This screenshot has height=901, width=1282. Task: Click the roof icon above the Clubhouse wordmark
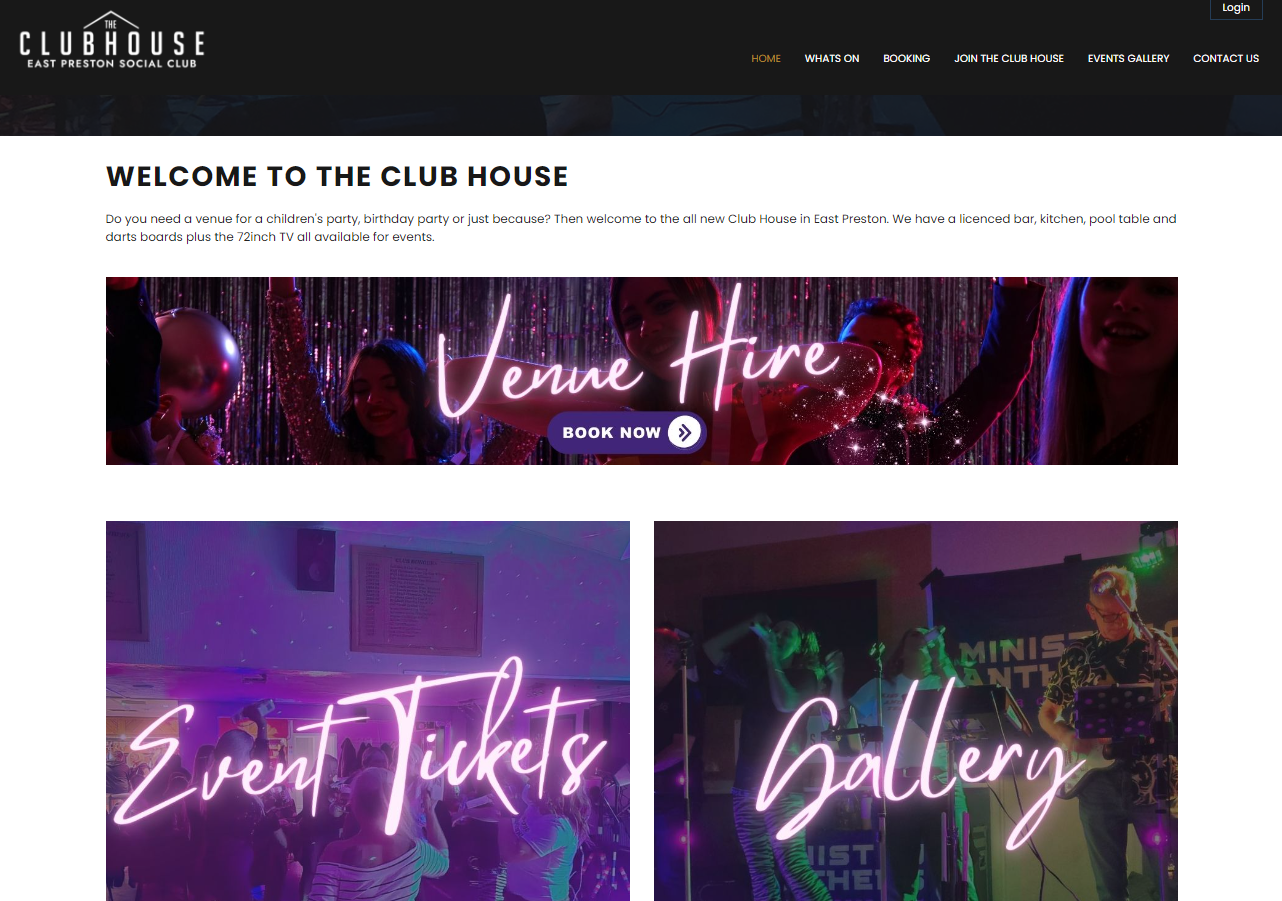(111, 20)
